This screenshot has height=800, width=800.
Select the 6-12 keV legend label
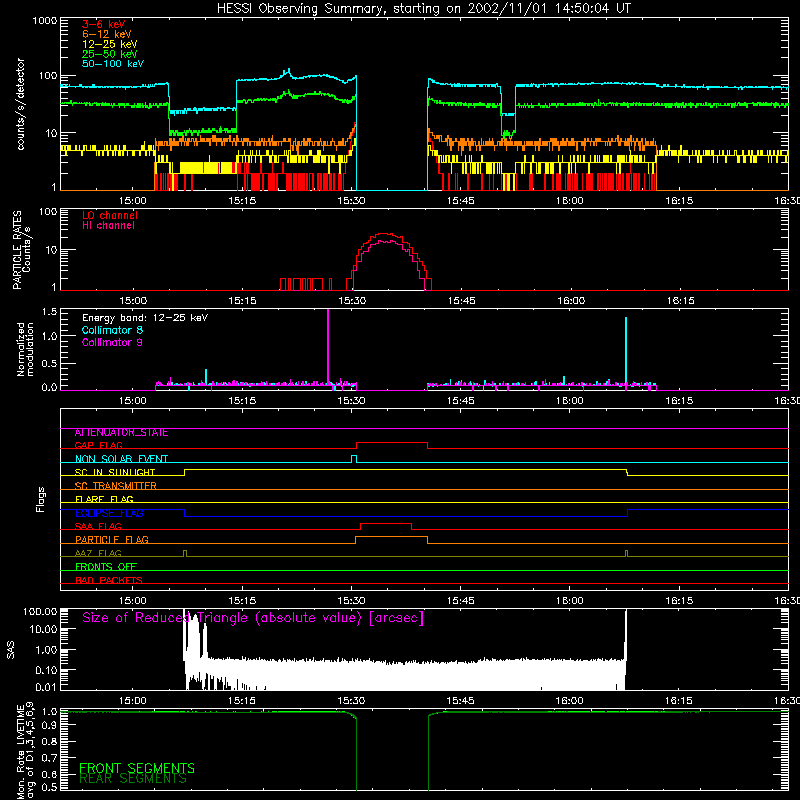pos(107,34)
